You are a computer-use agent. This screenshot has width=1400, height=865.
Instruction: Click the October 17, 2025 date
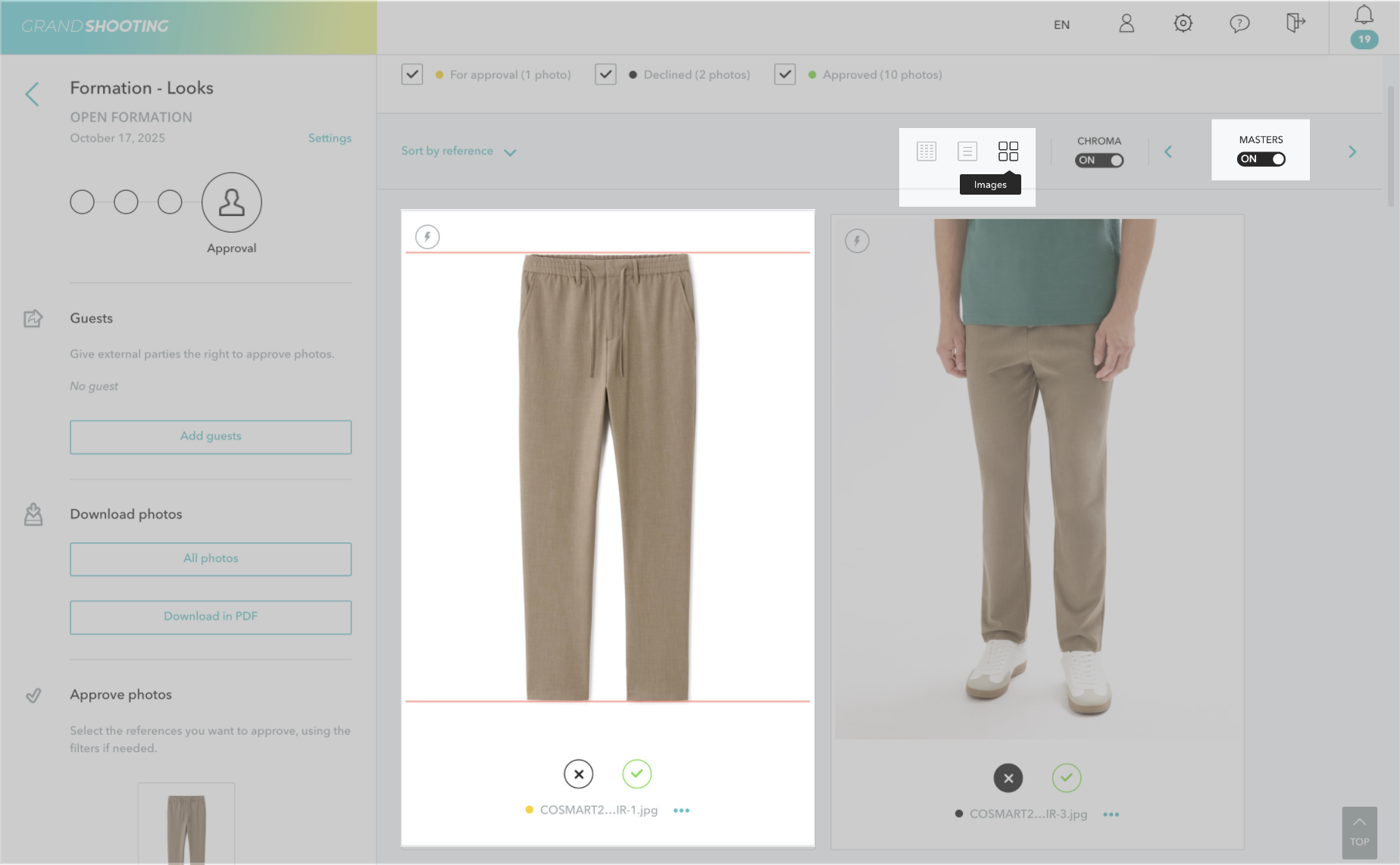coord(117,138)
